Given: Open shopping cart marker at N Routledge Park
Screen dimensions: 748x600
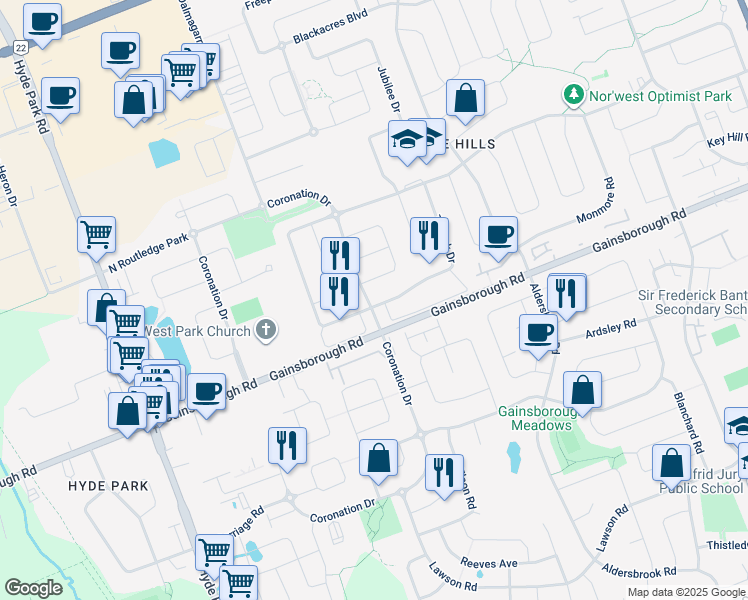Looking at the screenshot, I should 97,235.
